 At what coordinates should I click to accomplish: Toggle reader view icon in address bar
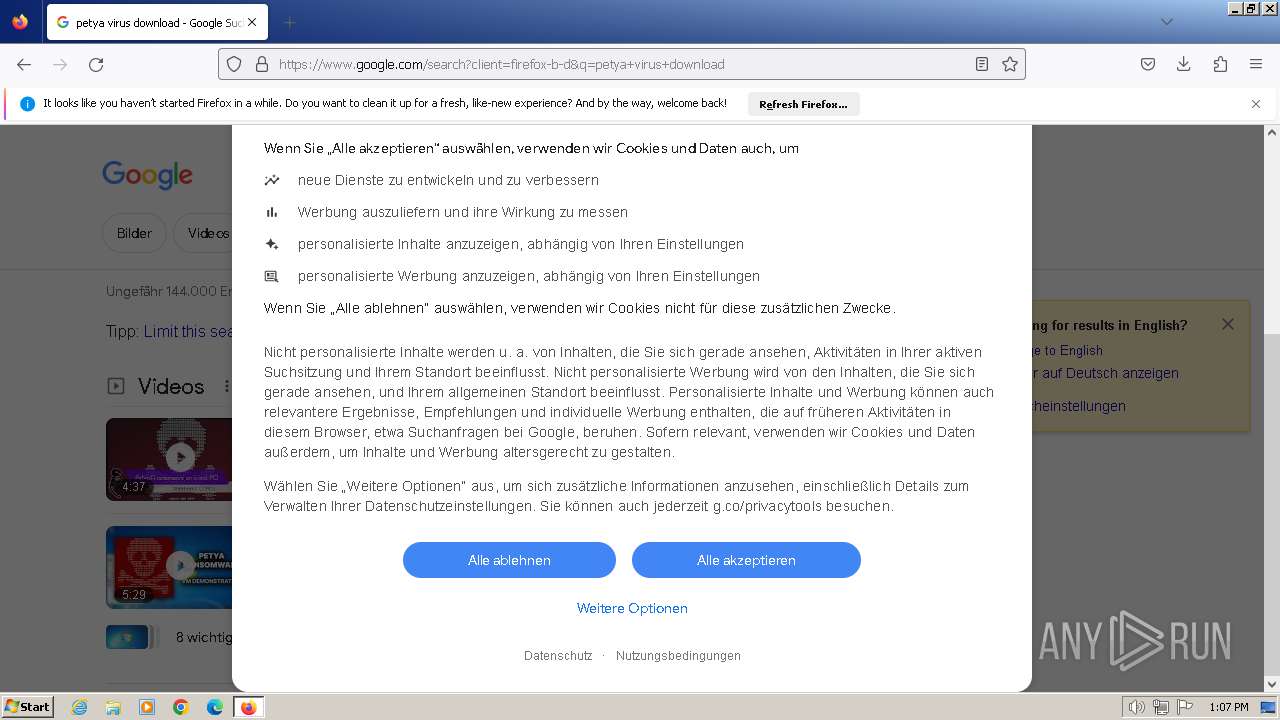click(x=982, y=64)
